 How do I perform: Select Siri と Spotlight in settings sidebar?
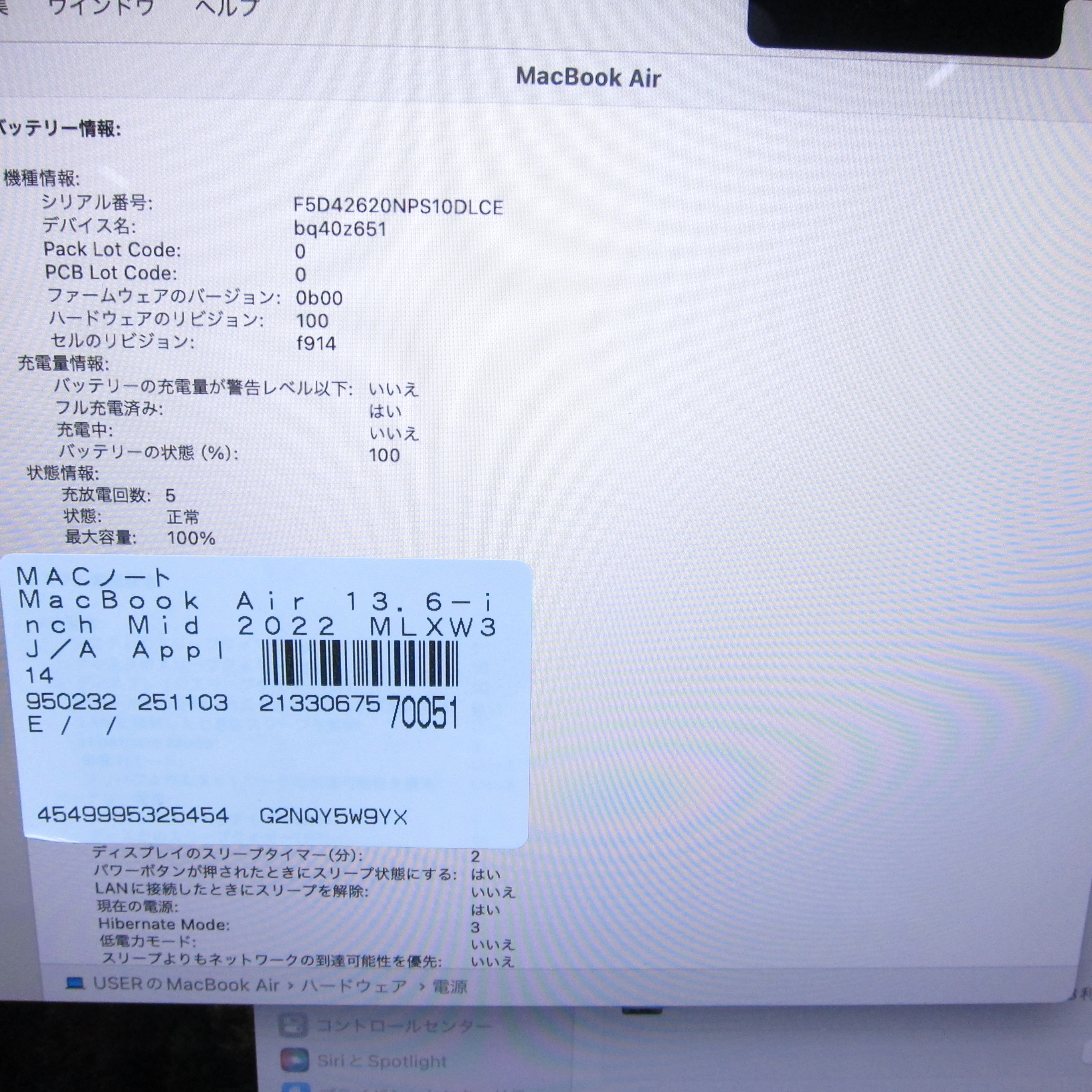[x=382, y=1062]
